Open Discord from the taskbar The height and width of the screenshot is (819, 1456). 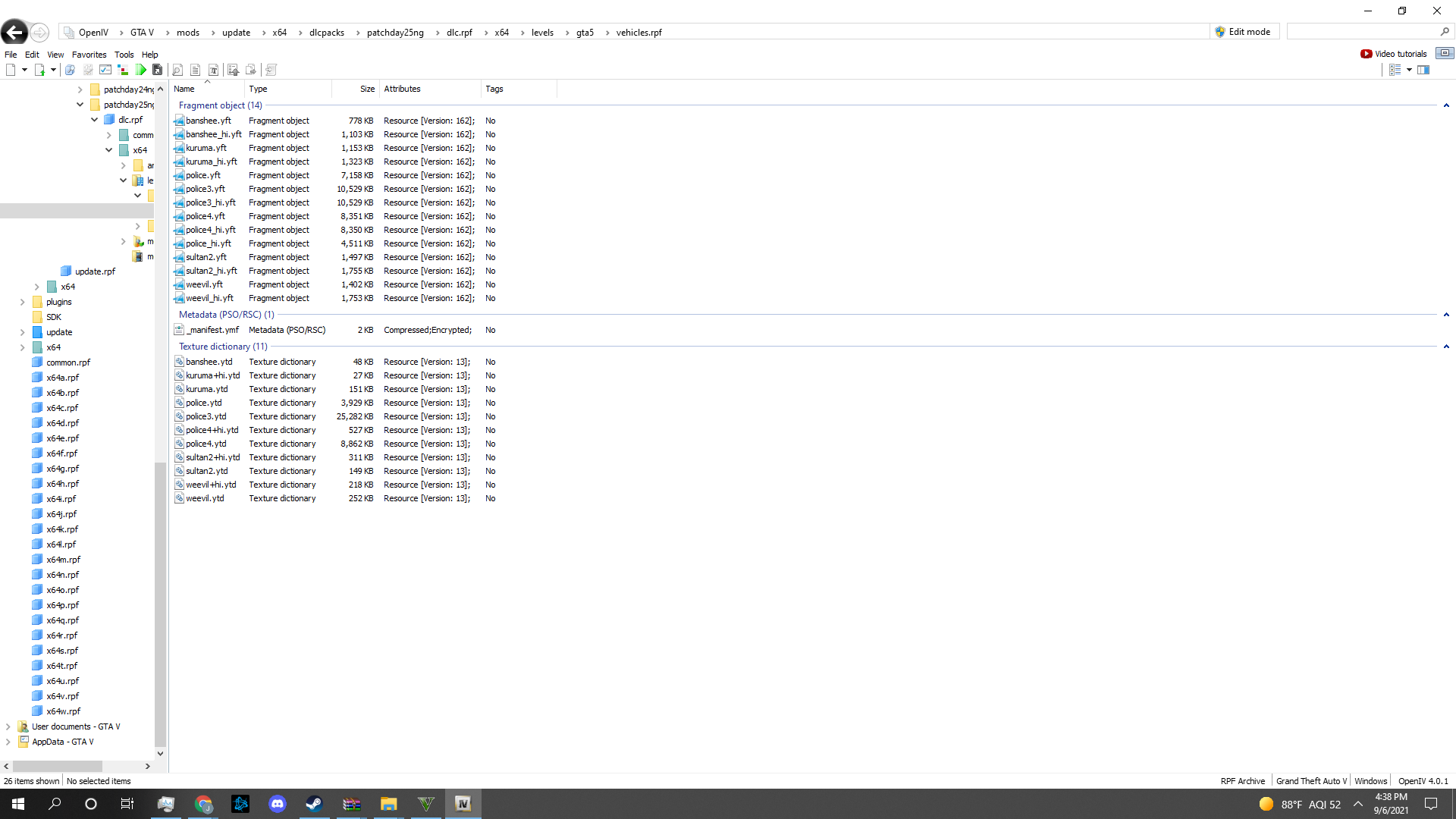(x=278, y=804)
